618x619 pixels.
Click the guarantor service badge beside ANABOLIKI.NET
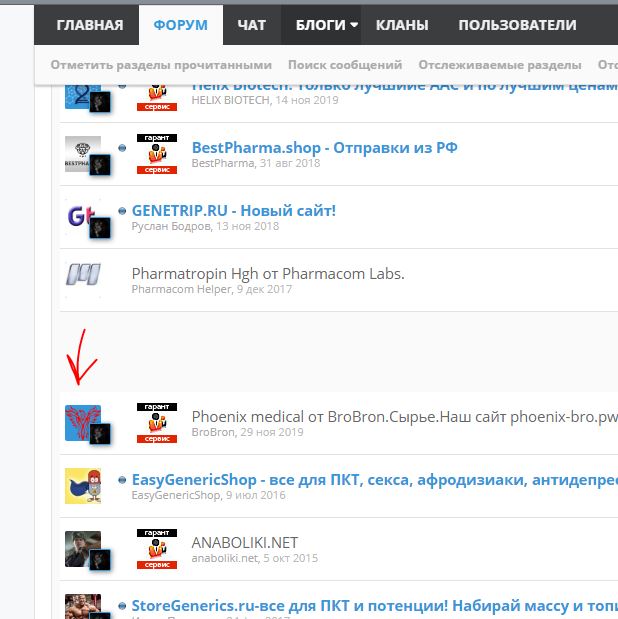point(157,550)
